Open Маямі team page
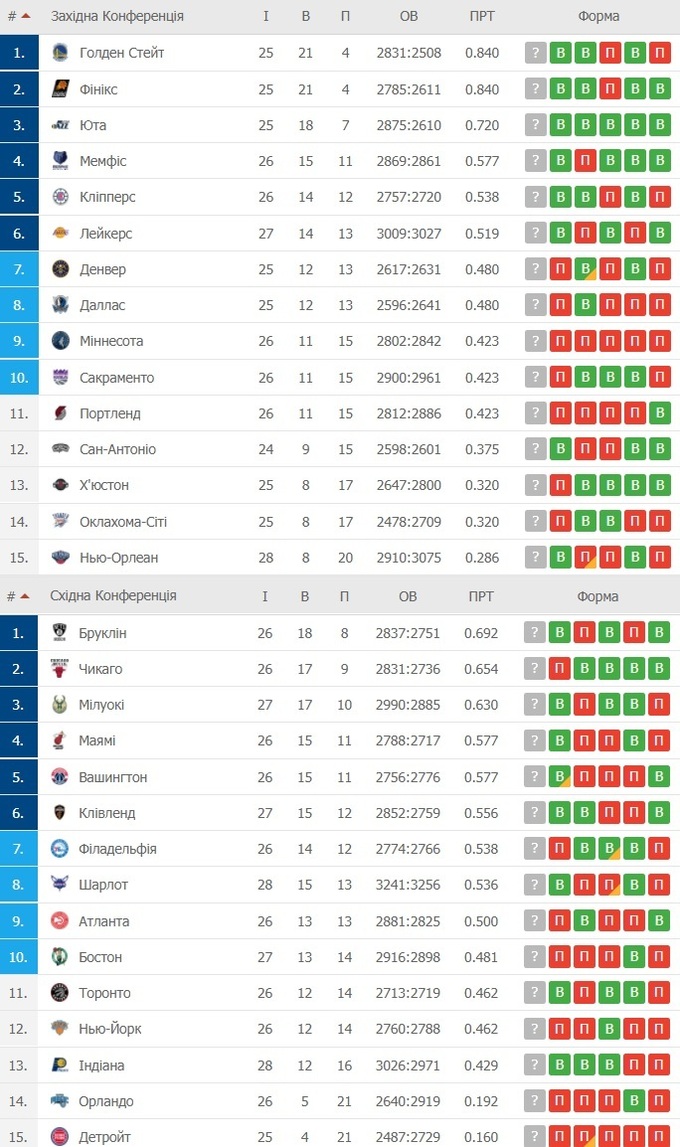 coord(97,741)
